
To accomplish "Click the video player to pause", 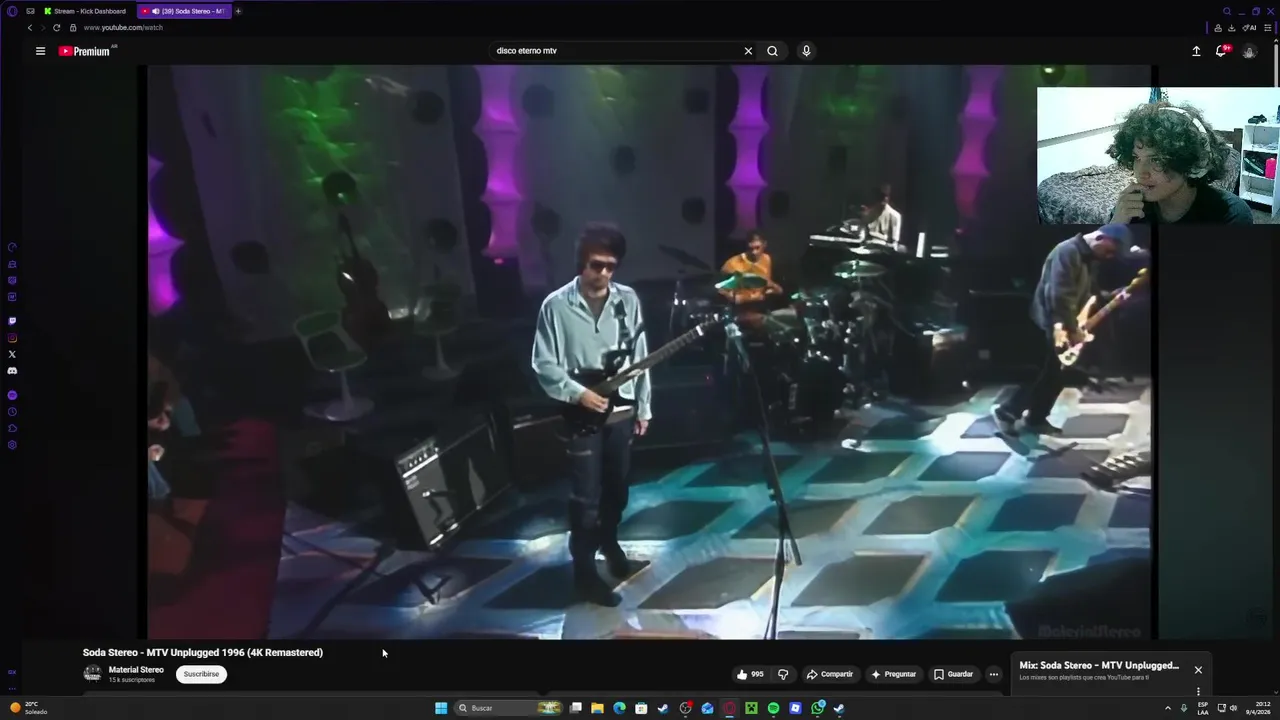I will (x=650, y=352).
